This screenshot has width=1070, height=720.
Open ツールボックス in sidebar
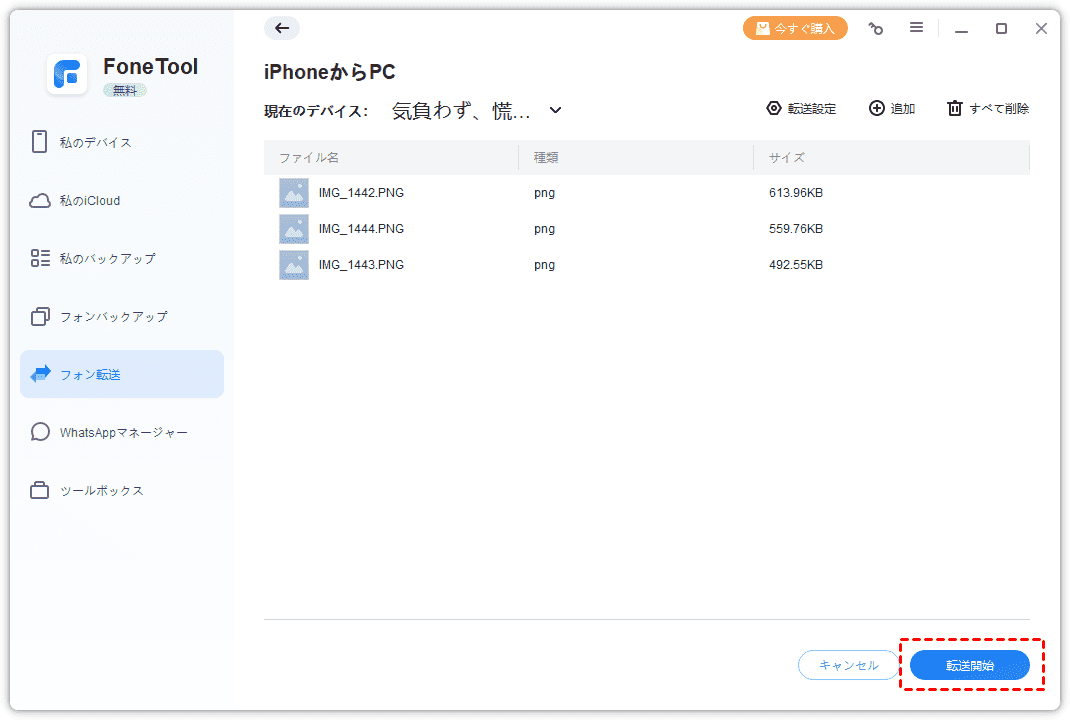(x=101, y=490)
